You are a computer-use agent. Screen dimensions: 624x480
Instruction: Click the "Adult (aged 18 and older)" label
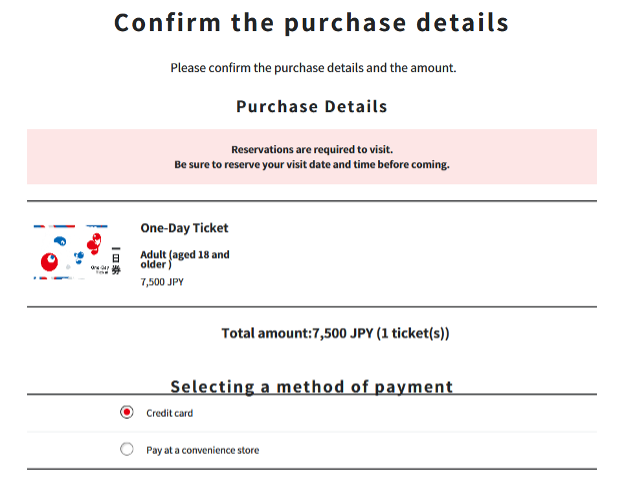[x=185, y=260]
